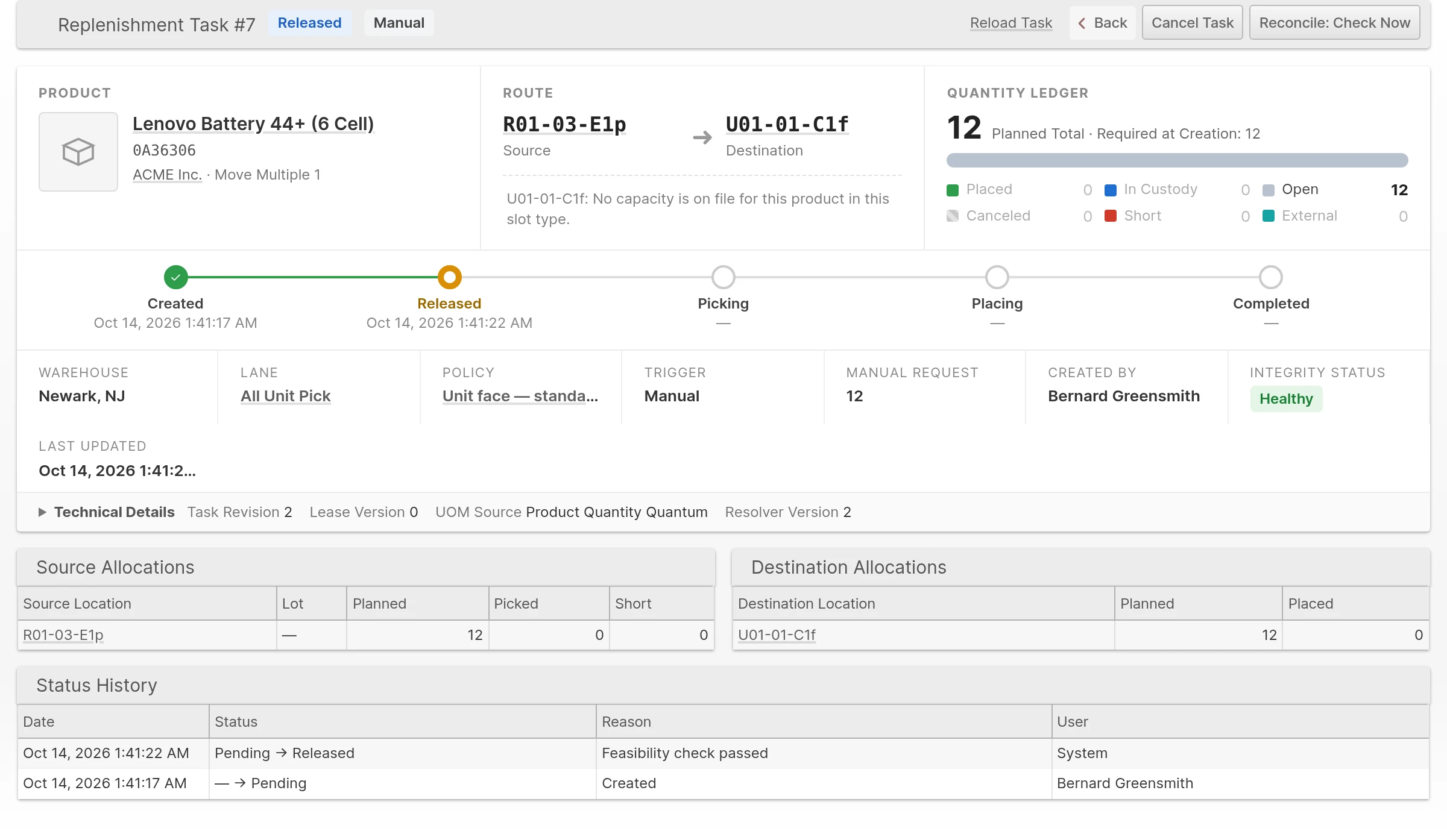Click the 'Pending → Released' status cell

402,753
